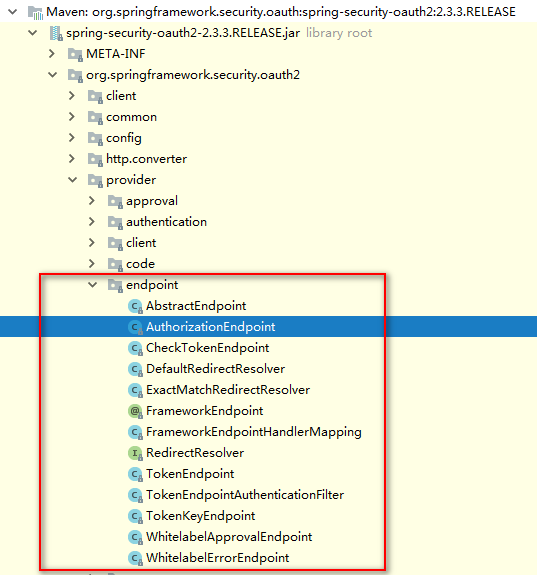This screenshot has height=575, width=537.
Task: Click the TokenEndpoint class icon
Action: [x=135, y=475]
